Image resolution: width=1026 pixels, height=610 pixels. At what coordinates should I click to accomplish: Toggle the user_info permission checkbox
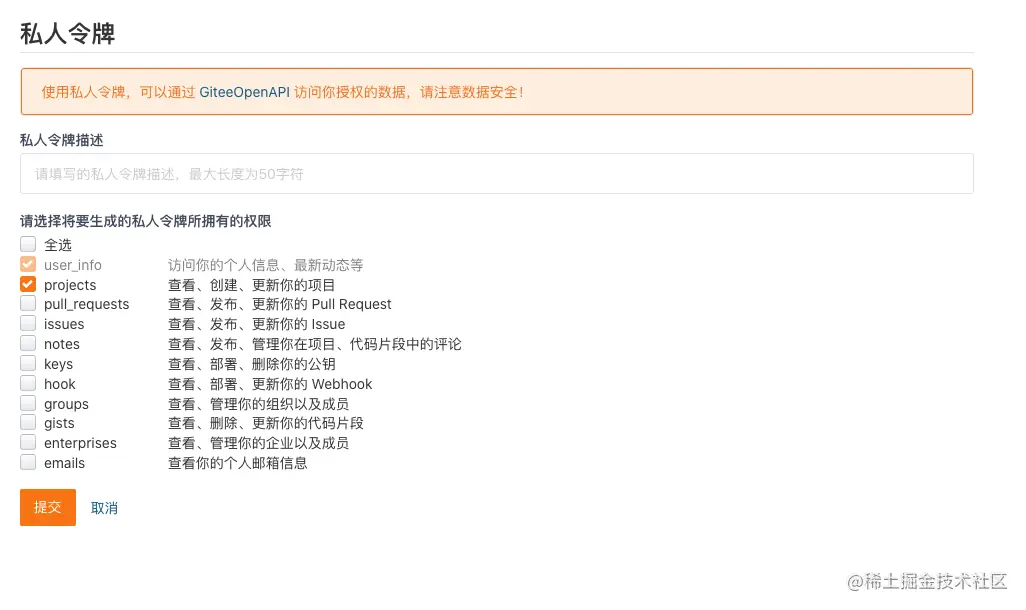[27, 264]
